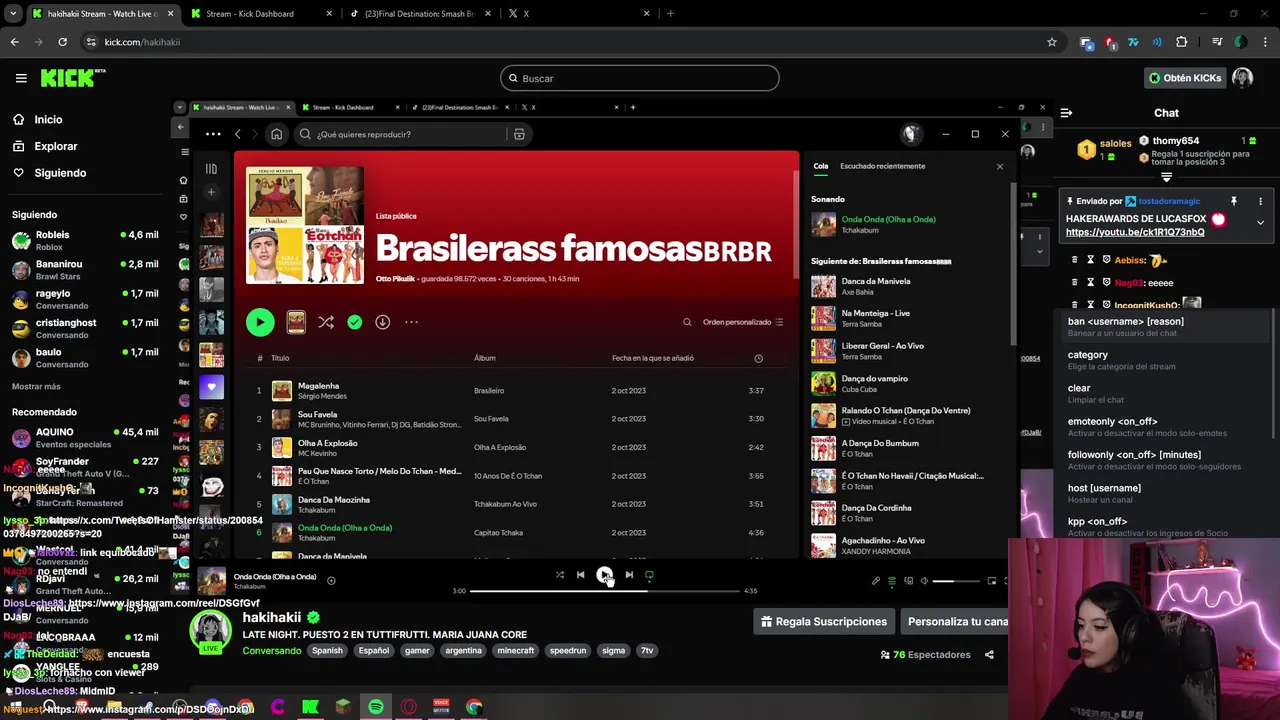Open the youtu.be link in pinned message
The width and height of the screenshot is (1280, 720).
click(1135, 232)
